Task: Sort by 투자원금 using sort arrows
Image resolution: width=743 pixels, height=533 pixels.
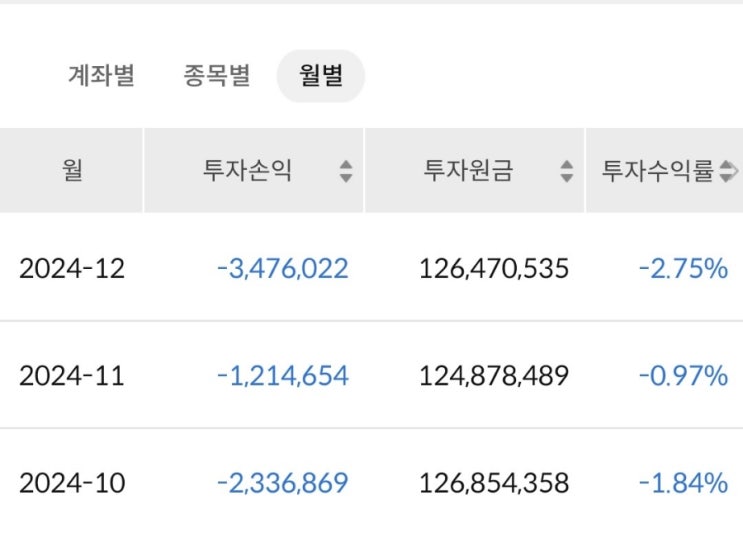Action: (567, 171)
